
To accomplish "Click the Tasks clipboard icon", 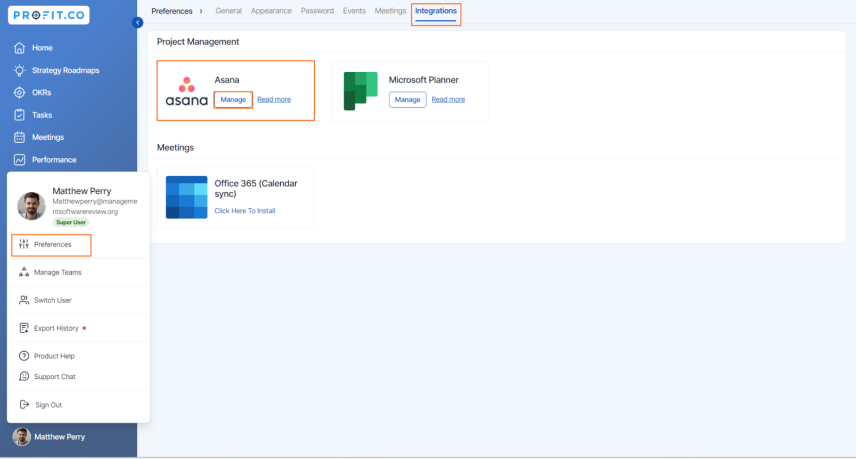I will 20,115.
